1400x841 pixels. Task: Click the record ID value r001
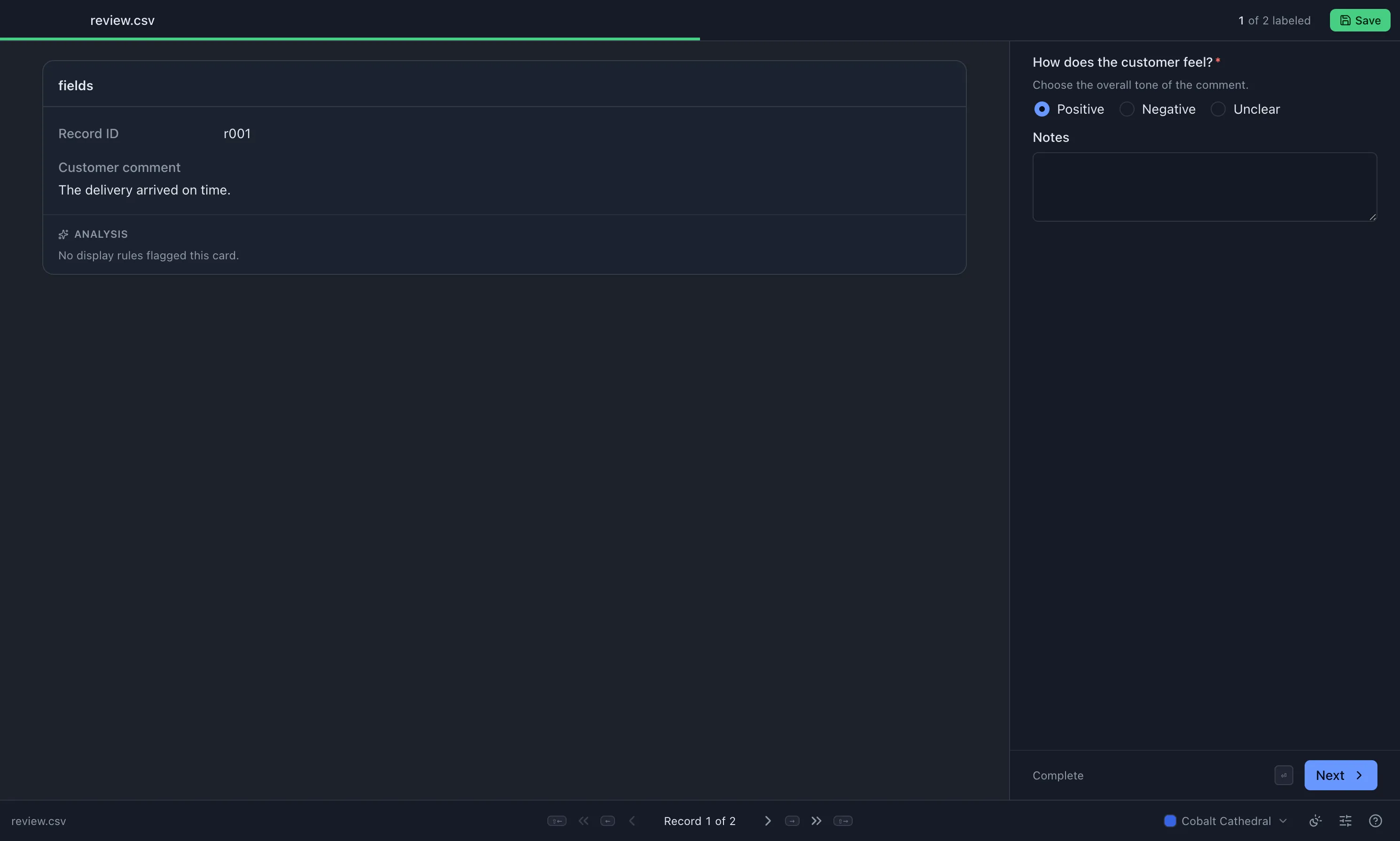(237, 133)
